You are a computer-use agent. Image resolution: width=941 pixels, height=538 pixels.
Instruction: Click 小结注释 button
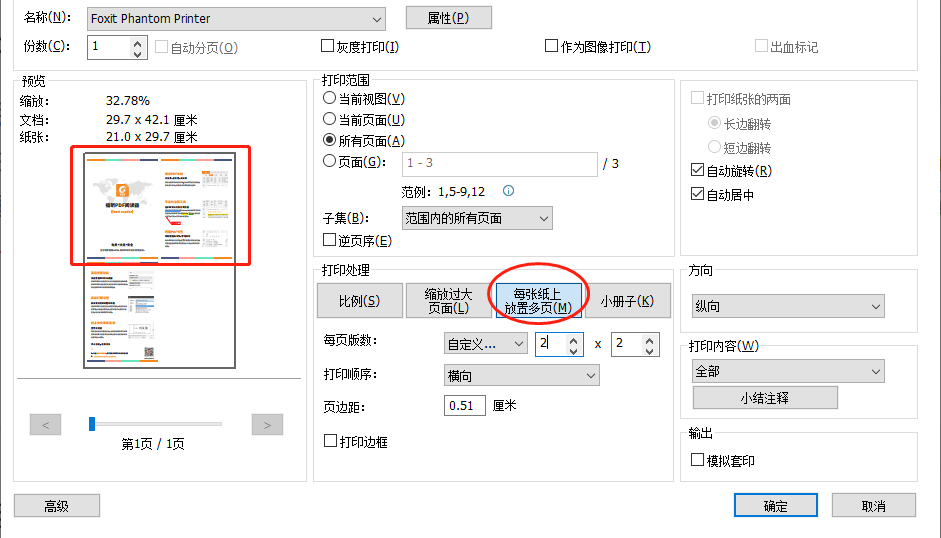point(765,397)
